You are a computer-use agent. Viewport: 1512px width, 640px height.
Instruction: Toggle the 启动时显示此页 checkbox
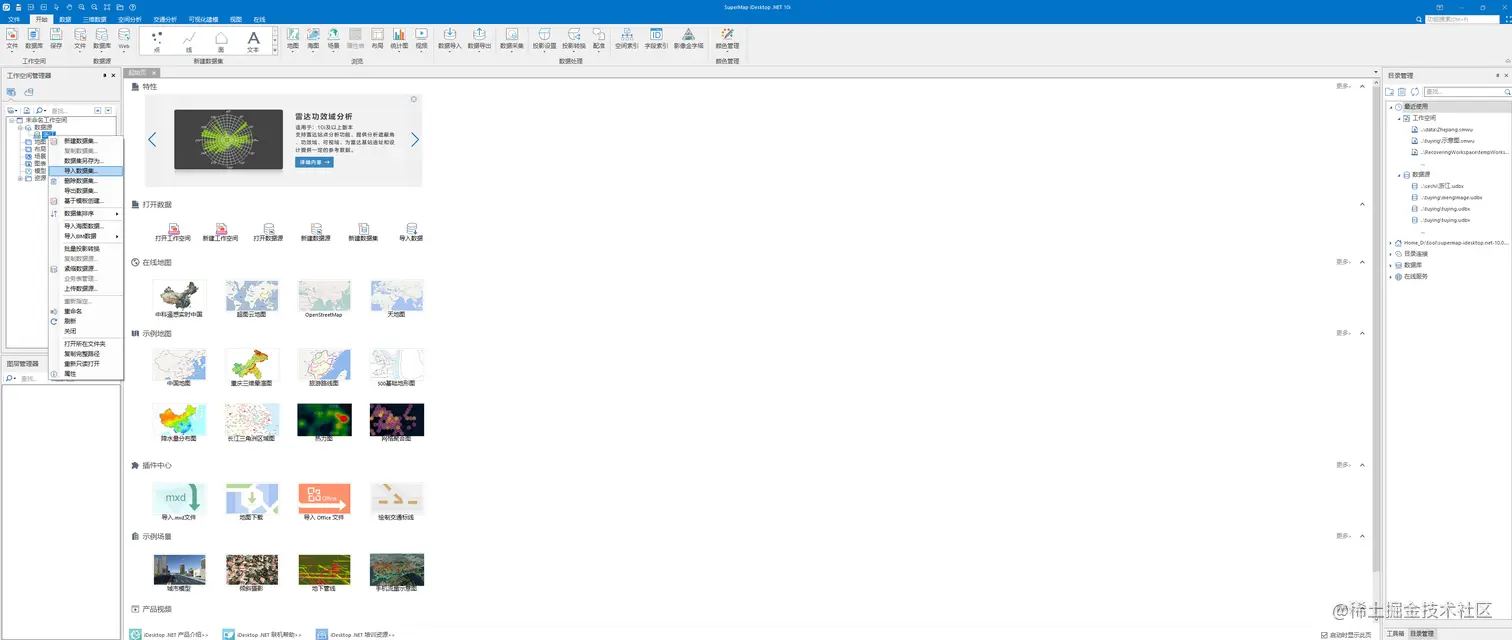[x=1326, y=635]
